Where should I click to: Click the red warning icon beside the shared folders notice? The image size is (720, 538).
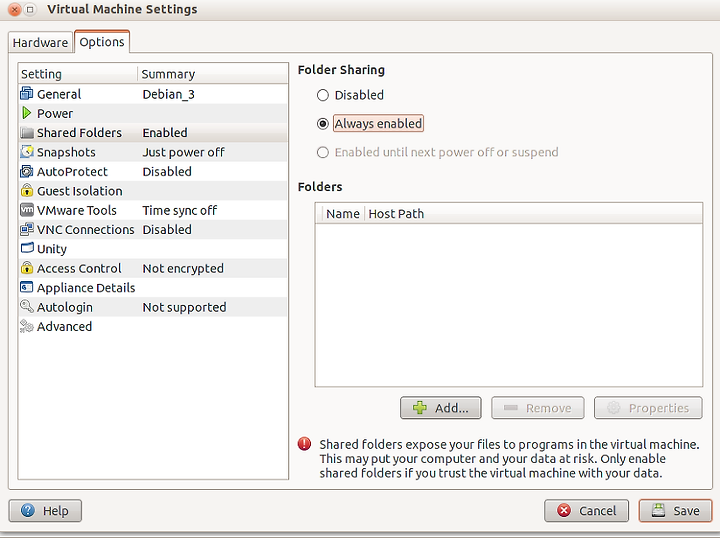coord(304,444)
